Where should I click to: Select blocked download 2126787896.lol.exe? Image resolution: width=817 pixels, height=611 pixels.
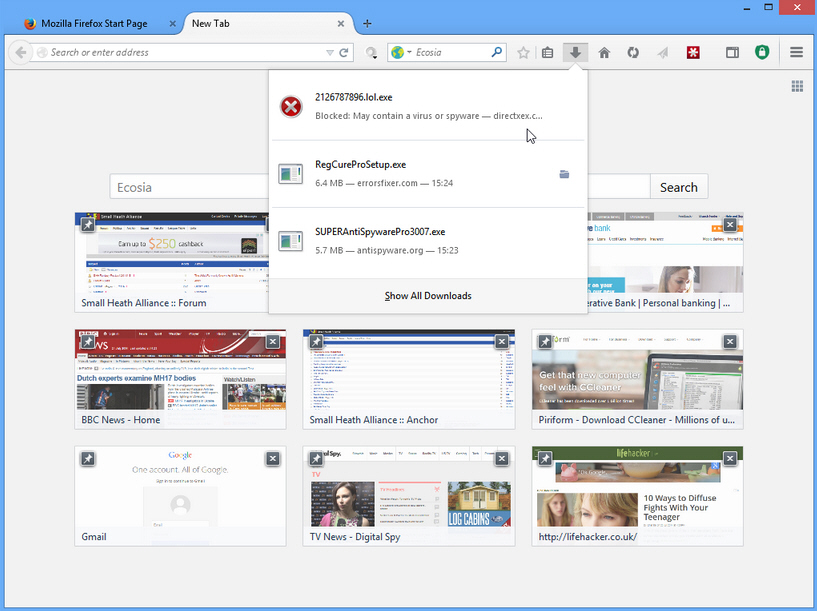[x=428, y=106]
